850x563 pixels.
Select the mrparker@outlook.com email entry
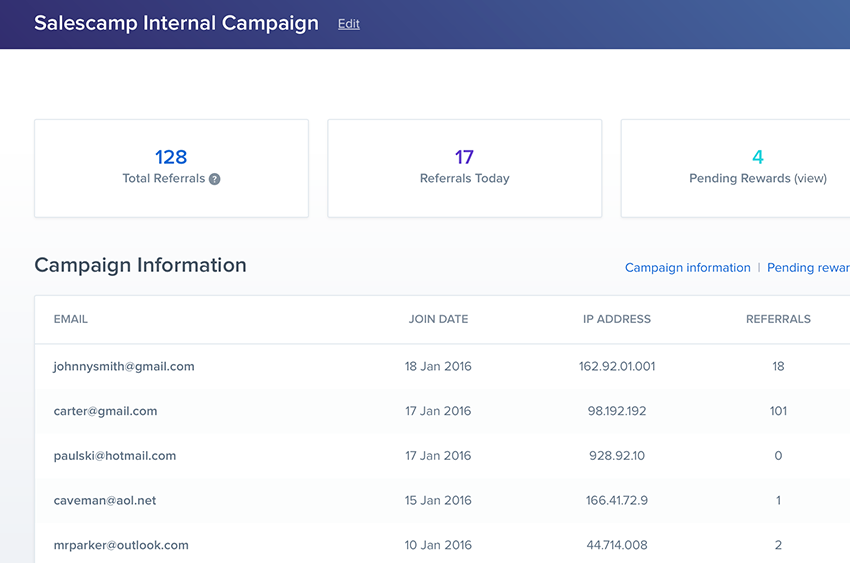[x=121, y=545]
